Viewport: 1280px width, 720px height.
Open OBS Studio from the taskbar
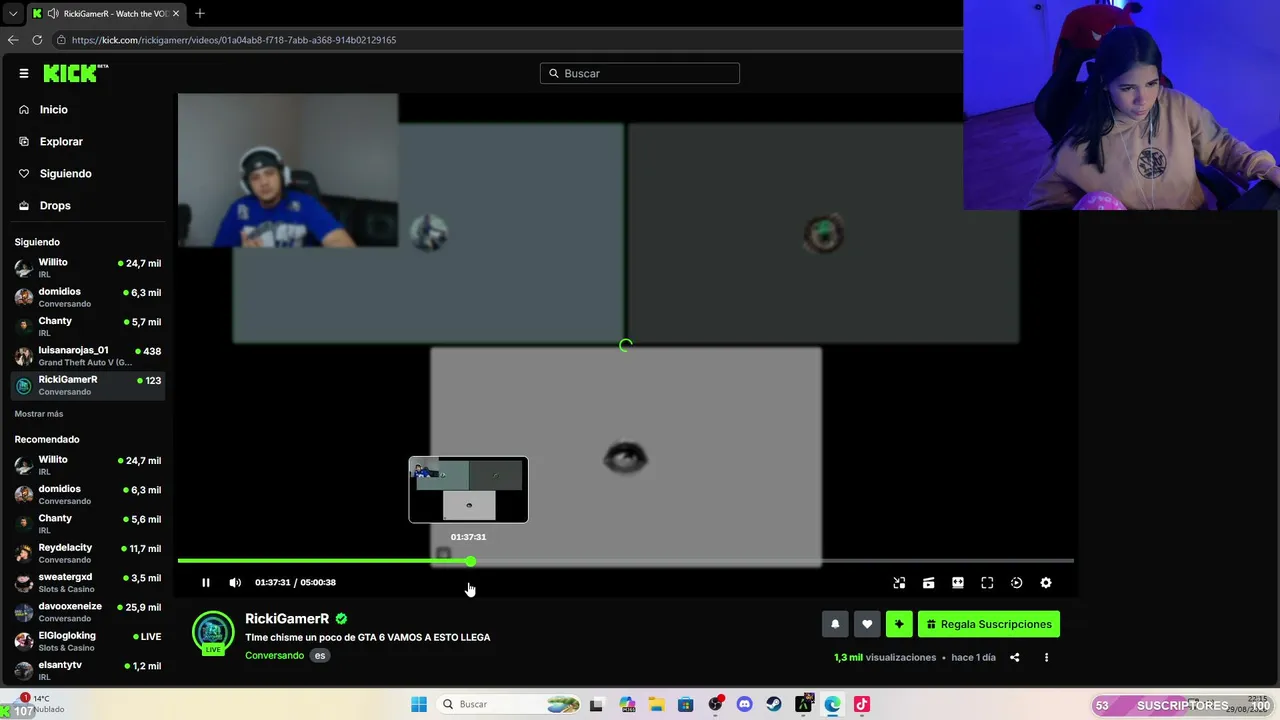(x=715, y=705)
